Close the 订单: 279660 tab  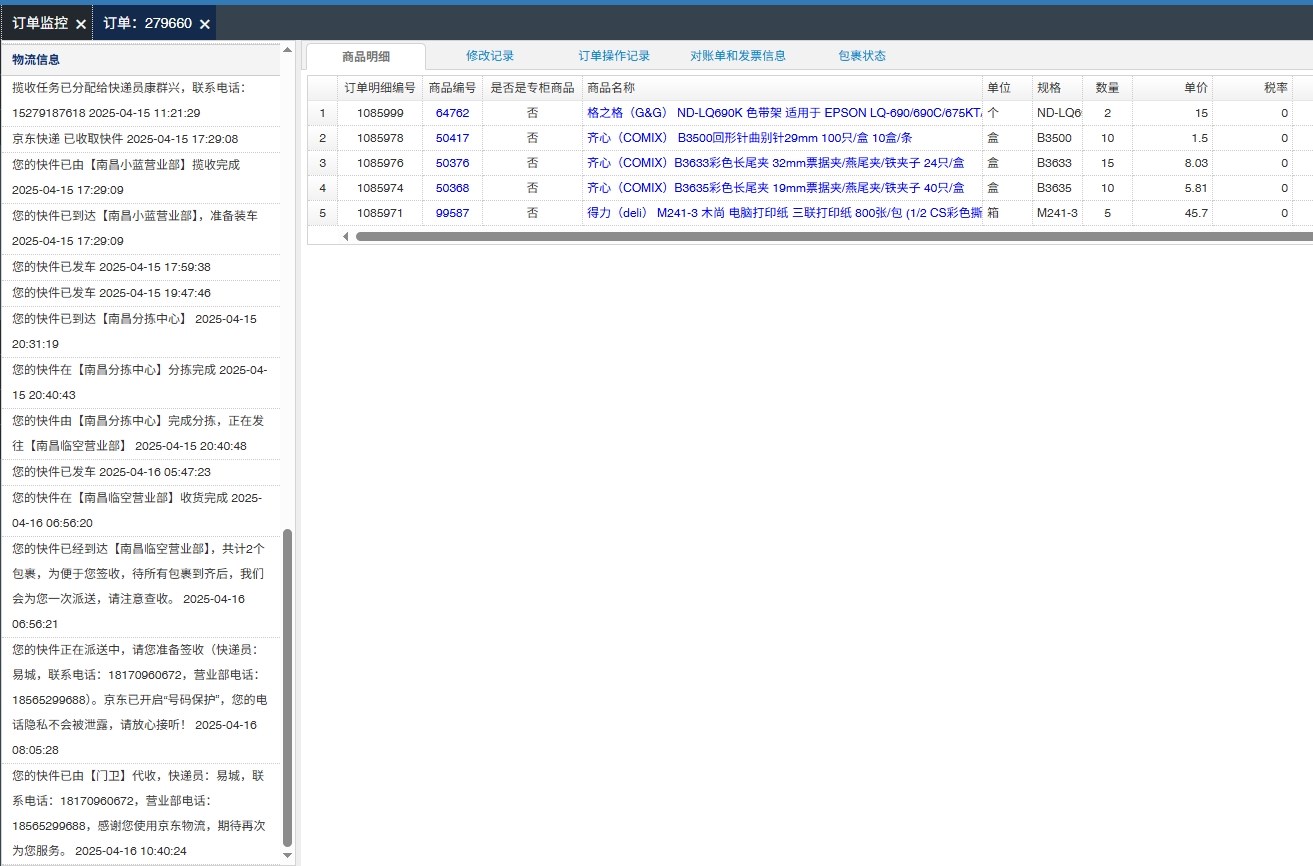pos(204,24)
